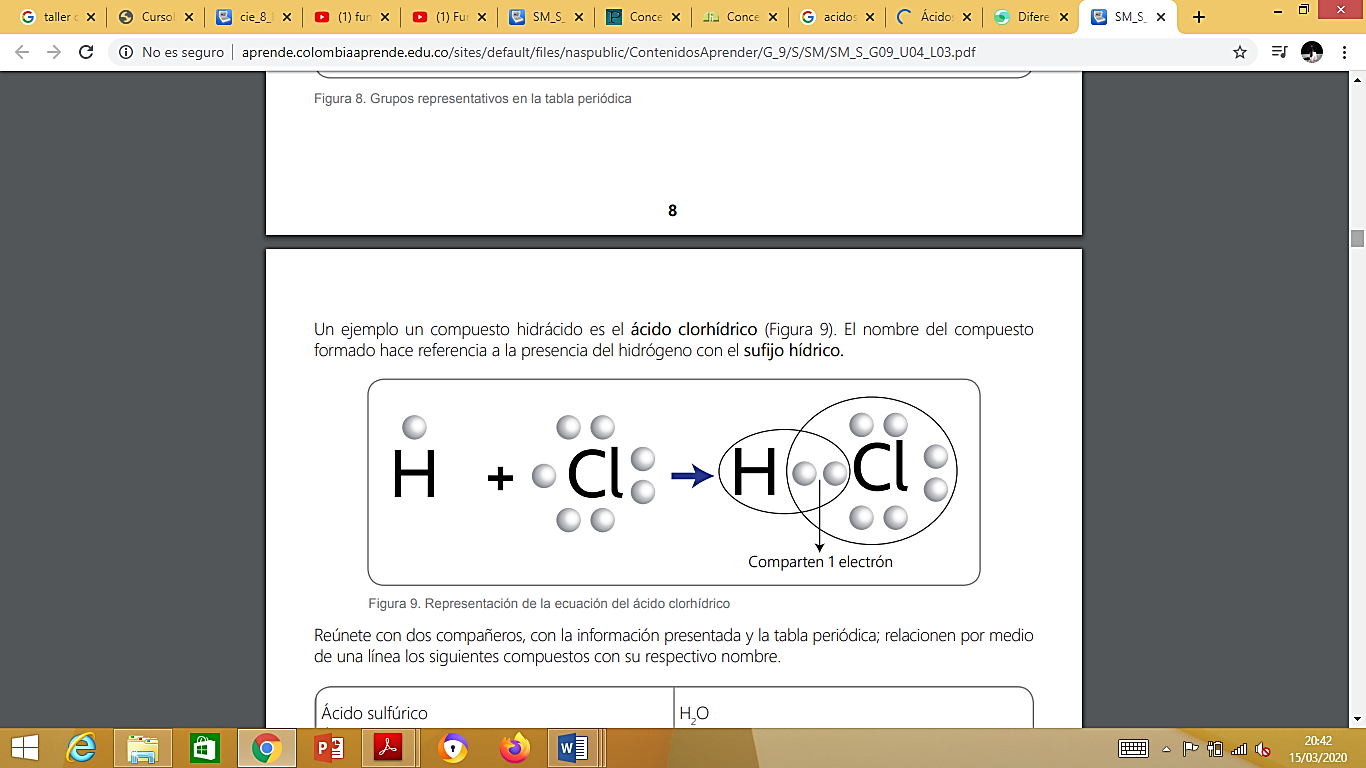Click the bold 'sufijo hídrico.' text
The width and height of the screenshot is (1366, 768).
point(794,351)
